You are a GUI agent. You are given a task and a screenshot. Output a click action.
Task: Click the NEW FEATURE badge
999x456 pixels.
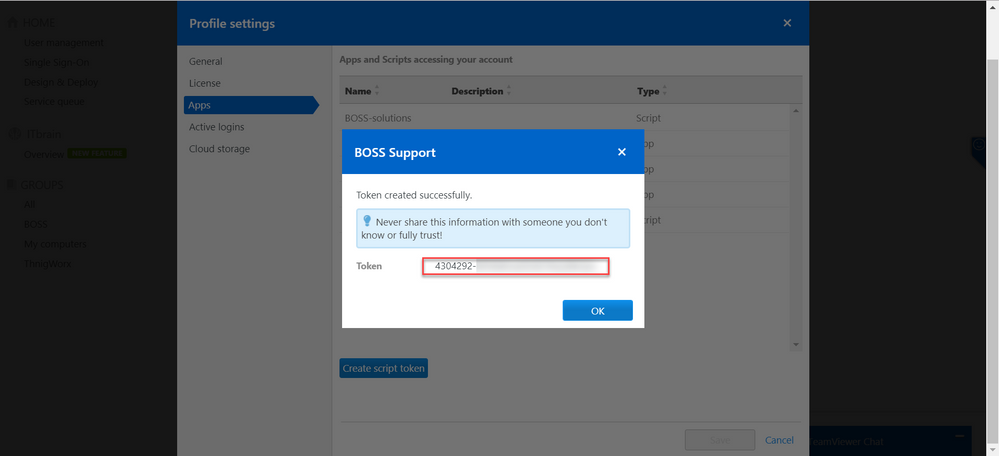tap(97, 153)
